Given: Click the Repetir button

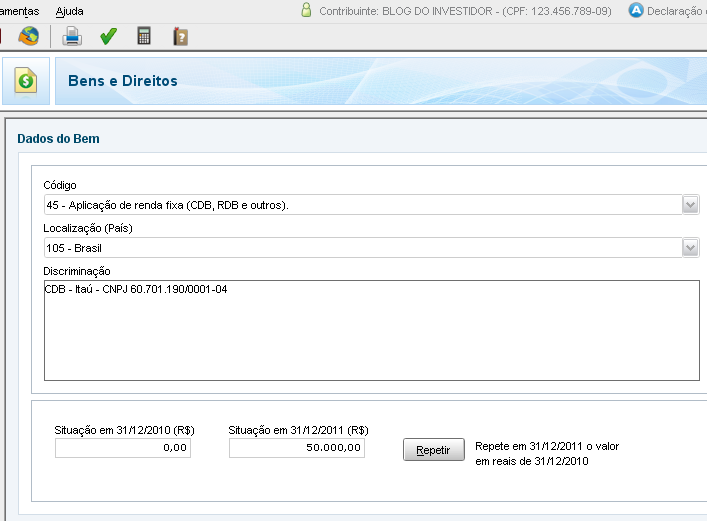Looking at the screenshot, I should tap(433, 450).
